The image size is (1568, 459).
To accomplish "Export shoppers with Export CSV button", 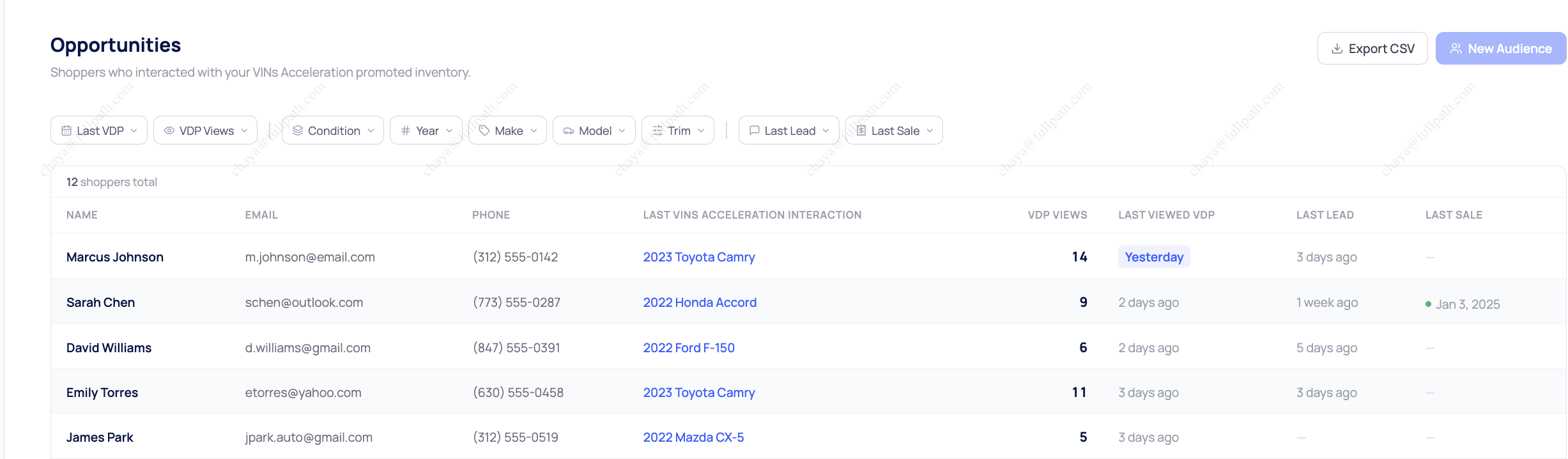I will (1372, 49).
